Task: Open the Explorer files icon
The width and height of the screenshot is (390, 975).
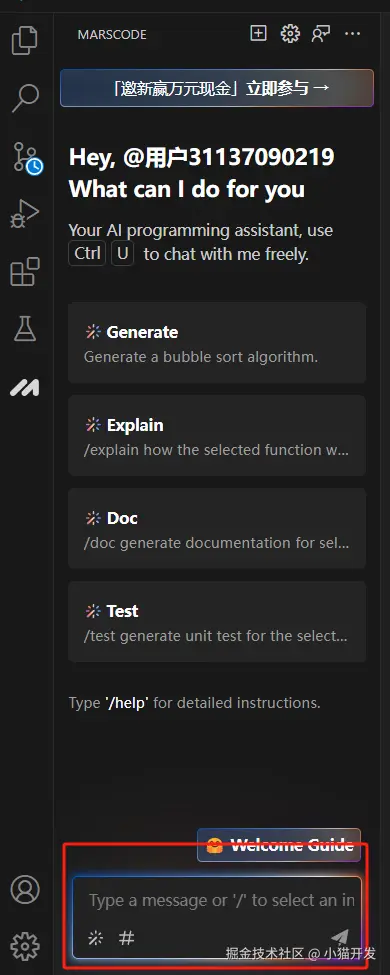Action: (x=25, y=40)
